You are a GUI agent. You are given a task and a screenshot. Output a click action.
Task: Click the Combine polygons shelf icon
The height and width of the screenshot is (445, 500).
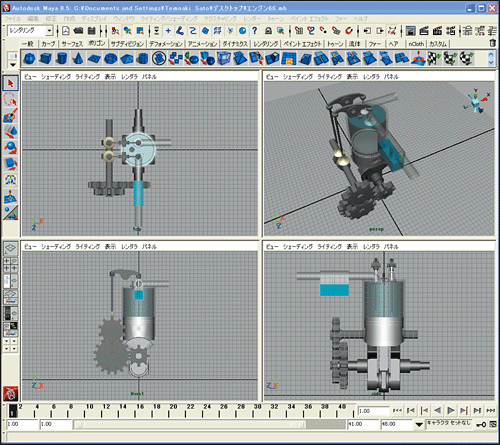(175, 59)
